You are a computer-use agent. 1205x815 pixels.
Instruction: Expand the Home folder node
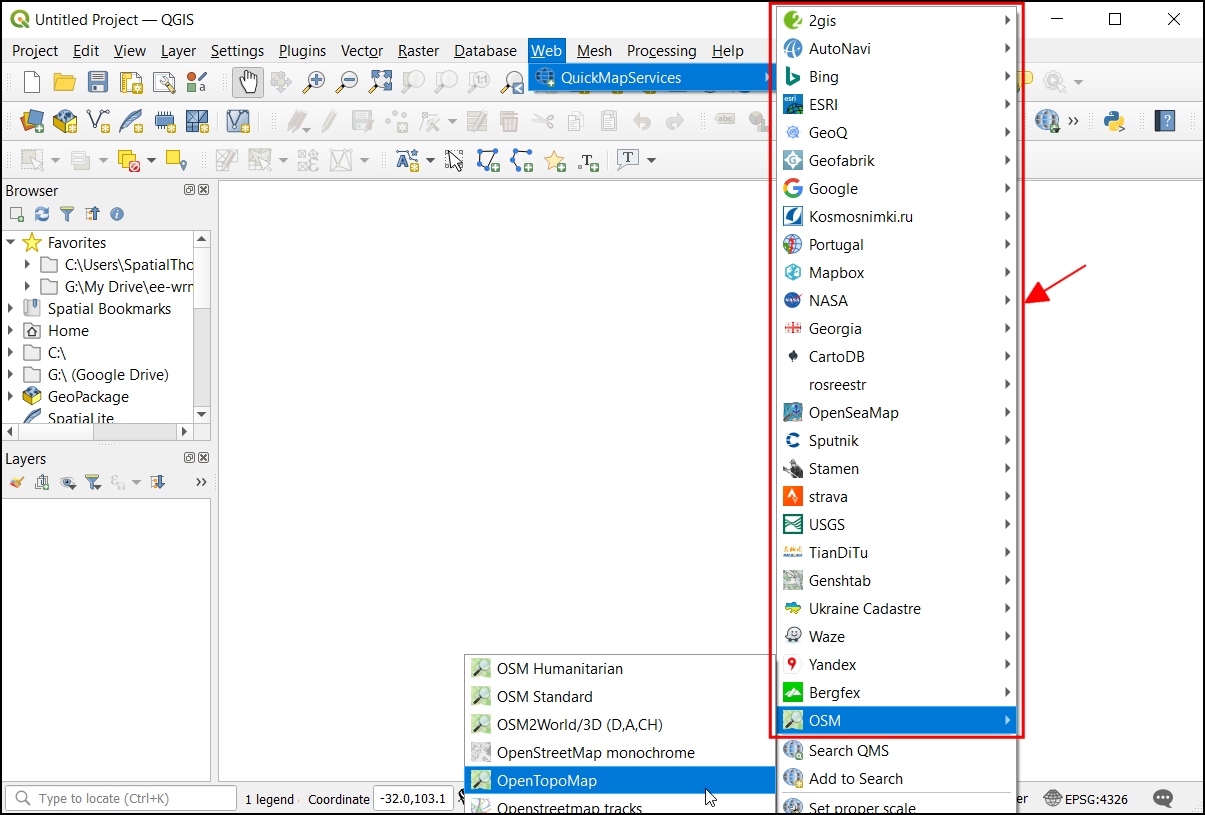(x=11, y=330)
